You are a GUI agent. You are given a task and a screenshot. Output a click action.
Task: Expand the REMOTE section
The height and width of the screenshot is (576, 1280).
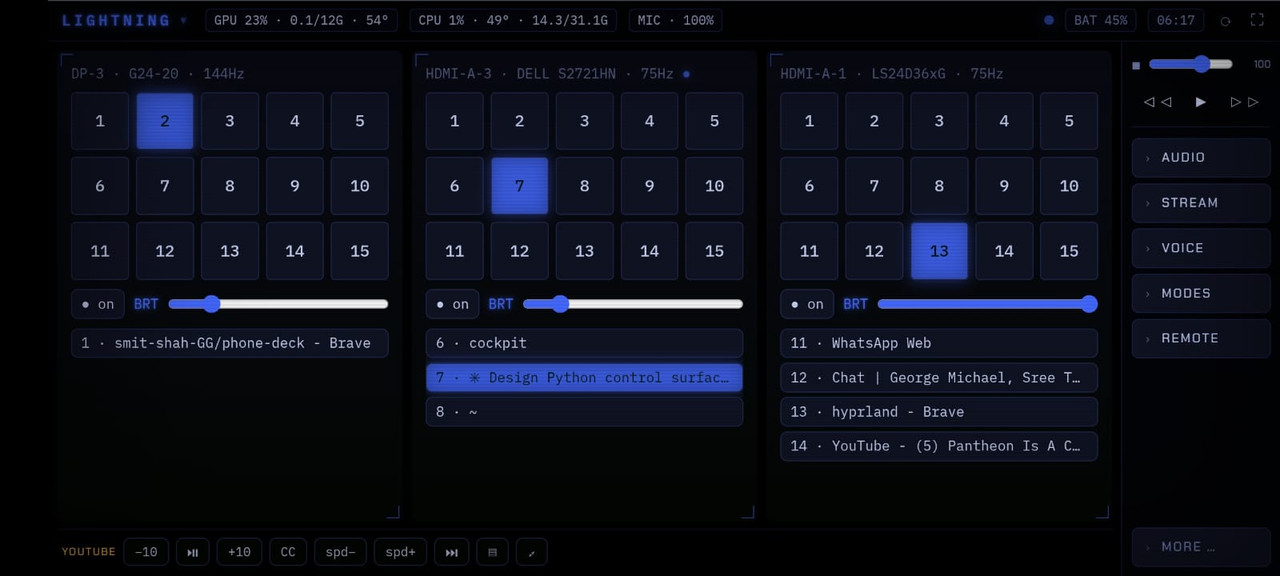pos(1201,338)
